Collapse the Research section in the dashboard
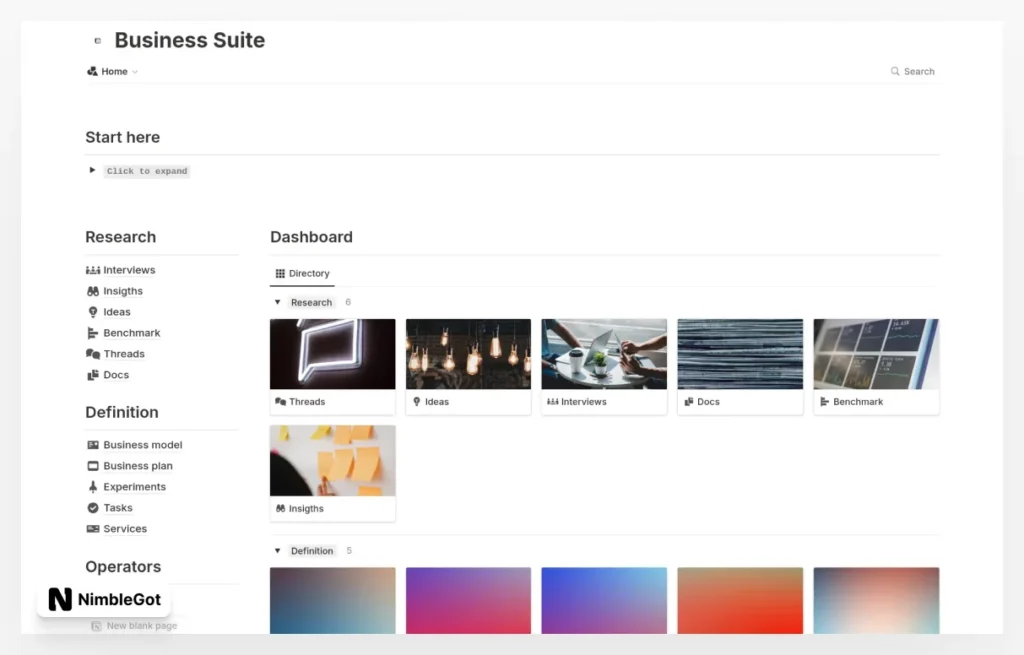This screenshot has height=655, width=1024. 277,302
